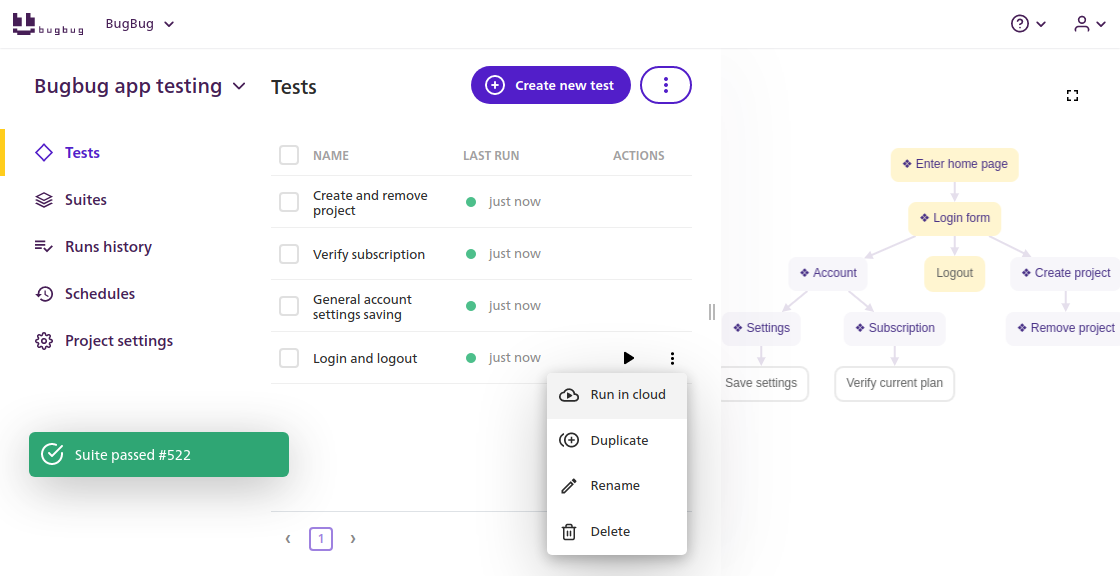Open Project settings section
The image size is (1120, 576).
pos(104,341)
